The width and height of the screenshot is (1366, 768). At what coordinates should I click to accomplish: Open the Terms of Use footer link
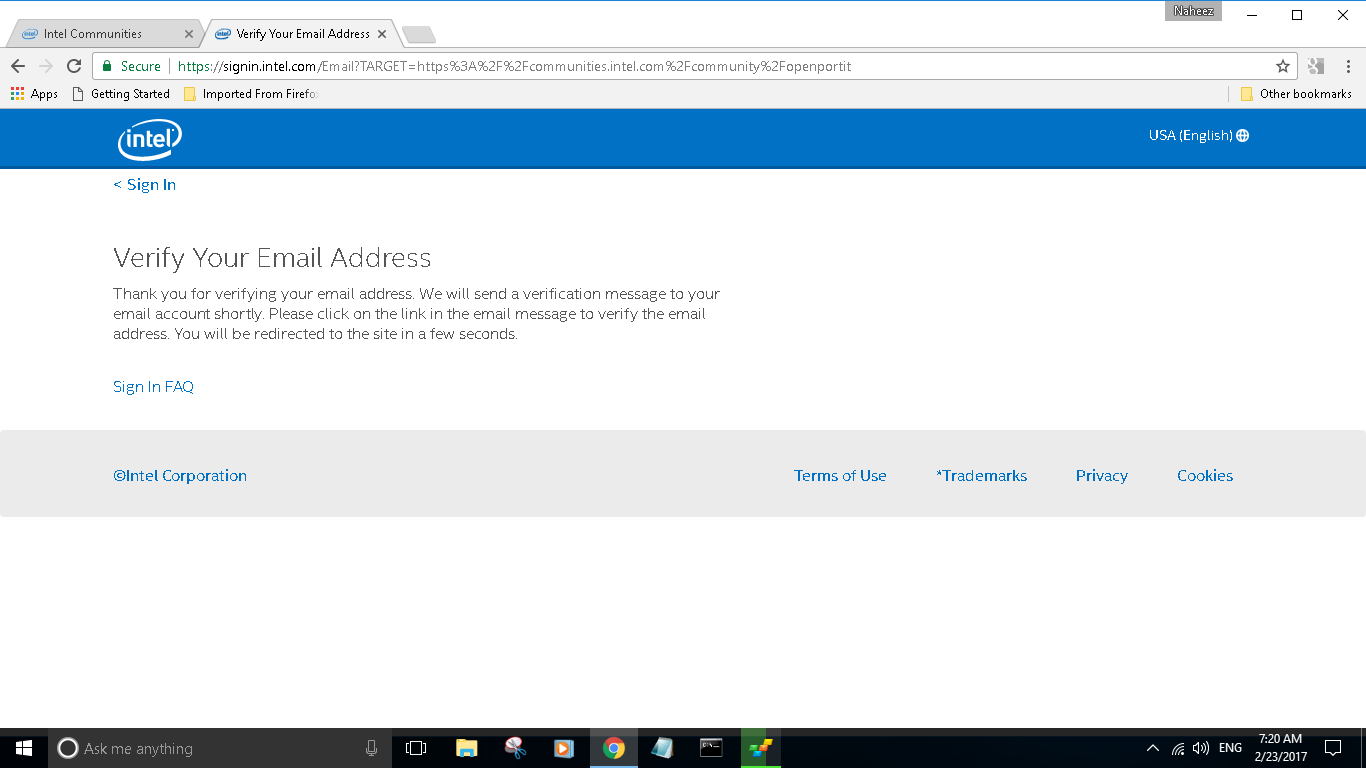840,476
